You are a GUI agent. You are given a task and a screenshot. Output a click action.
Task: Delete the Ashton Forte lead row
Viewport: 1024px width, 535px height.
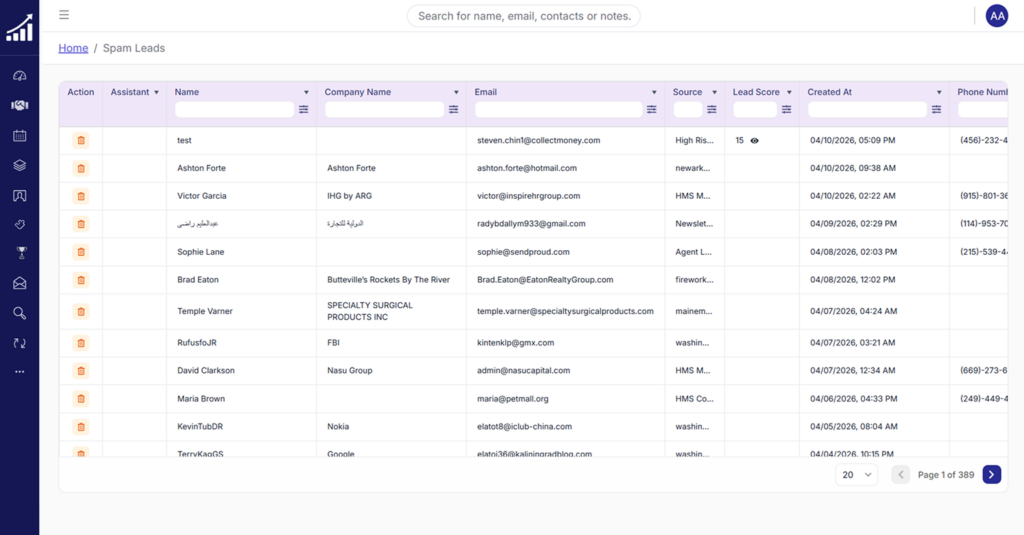click(x=81, y=168)
